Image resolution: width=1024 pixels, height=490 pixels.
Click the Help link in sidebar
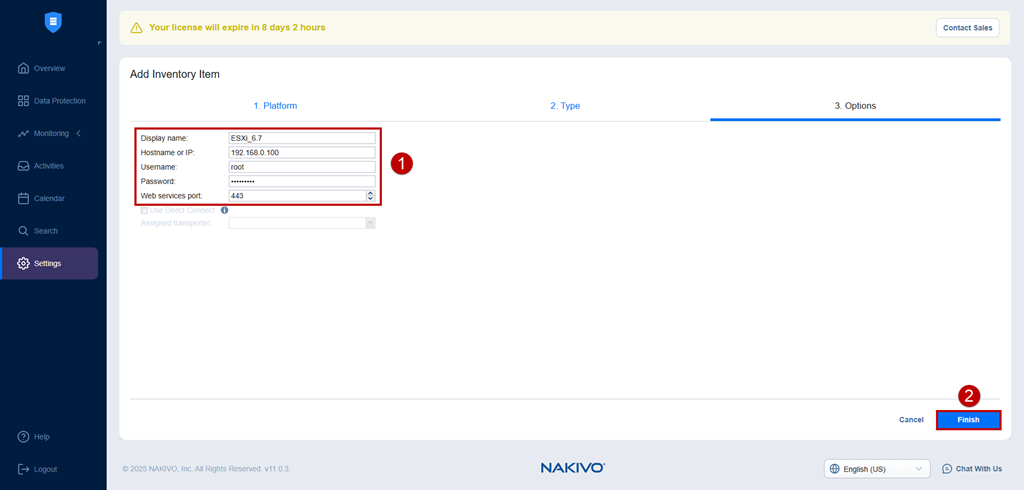click(42, 436)
